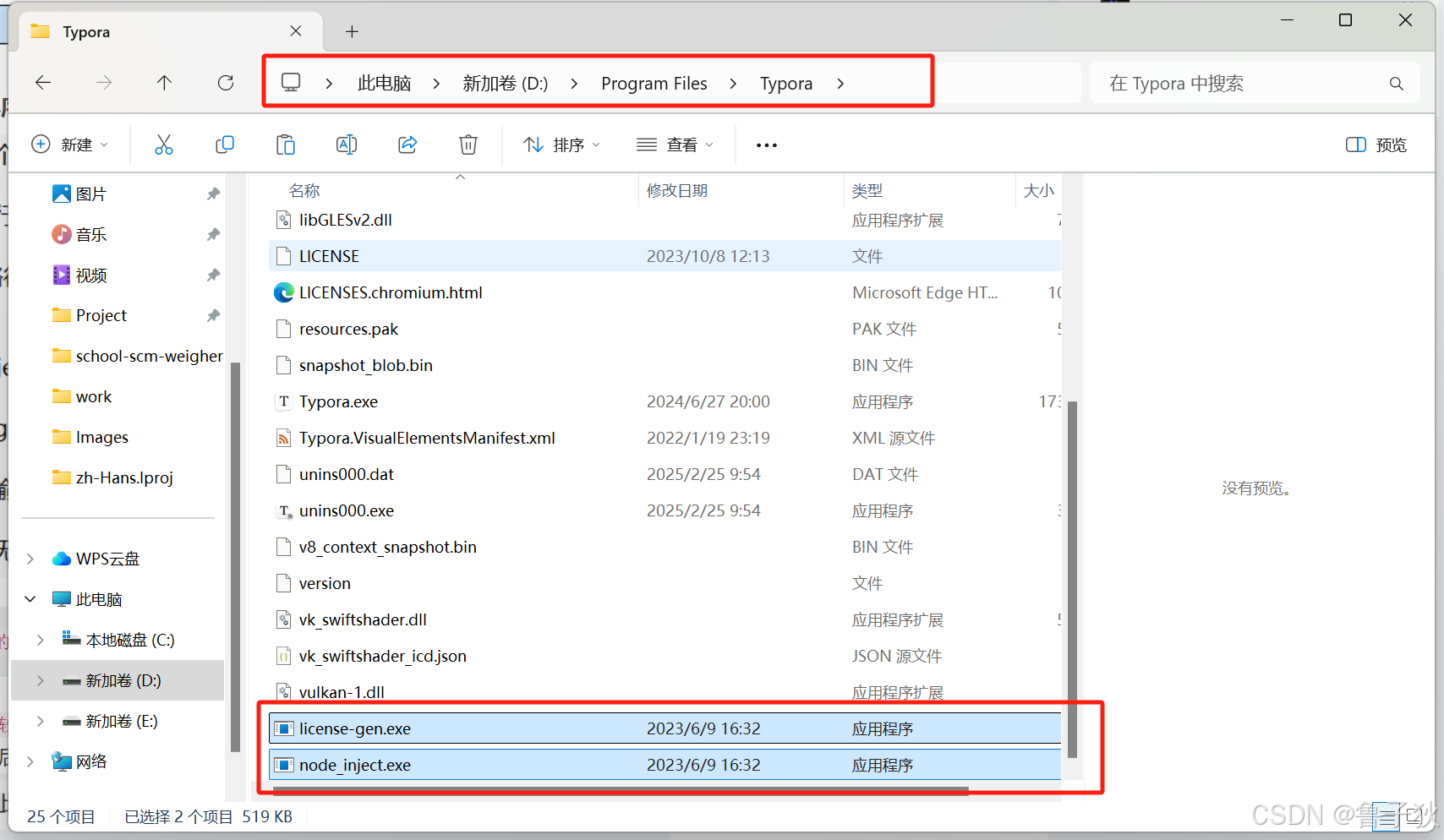Select v8_context_snapshot.bin file

tap(387, 547)
